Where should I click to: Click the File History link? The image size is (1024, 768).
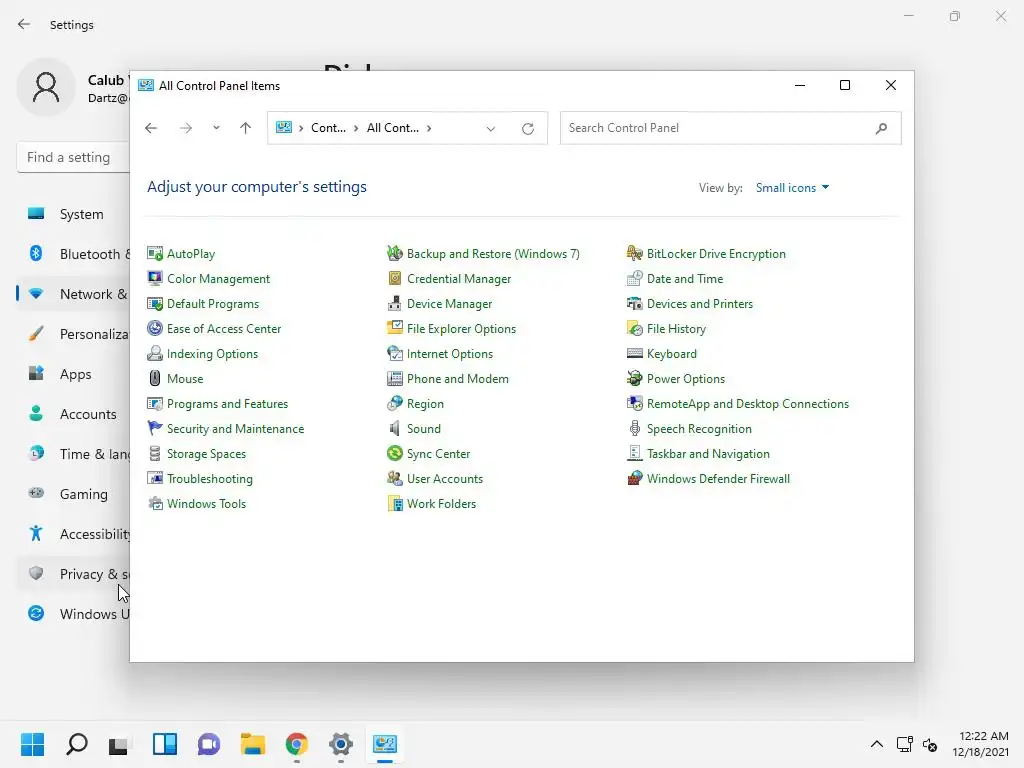(x=676, y=328)
